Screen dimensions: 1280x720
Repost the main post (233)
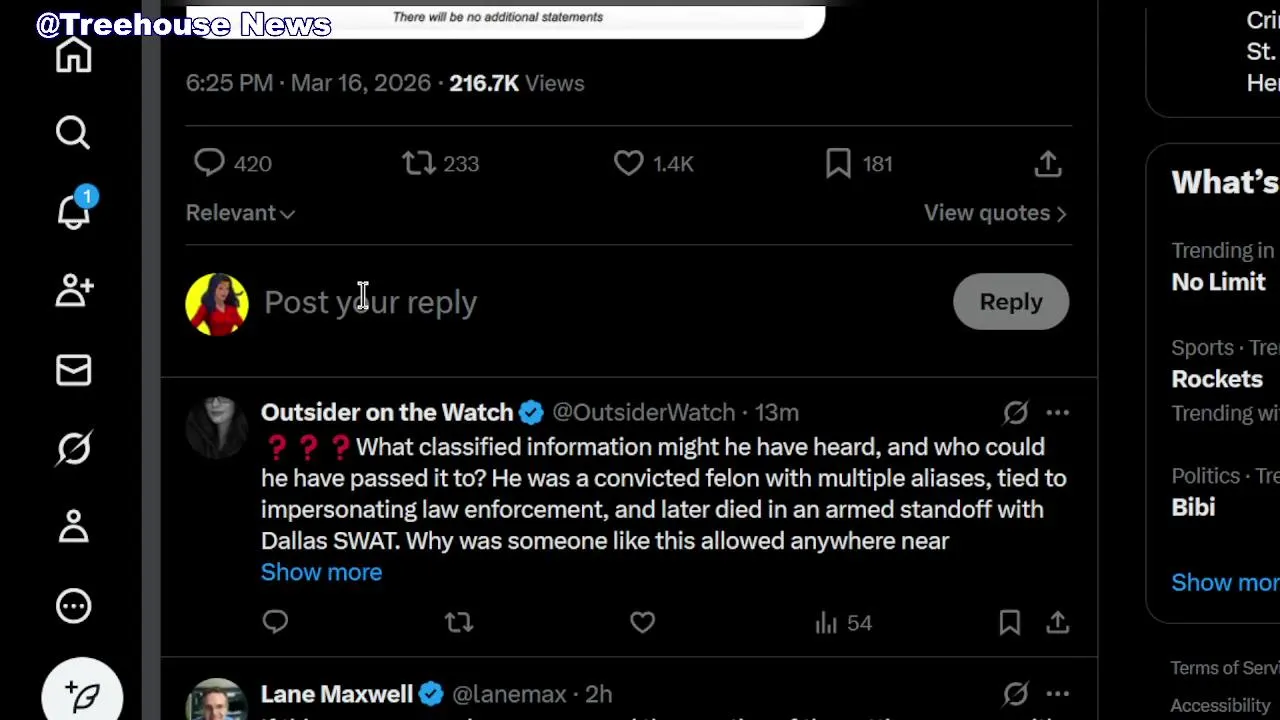[418, 163]
